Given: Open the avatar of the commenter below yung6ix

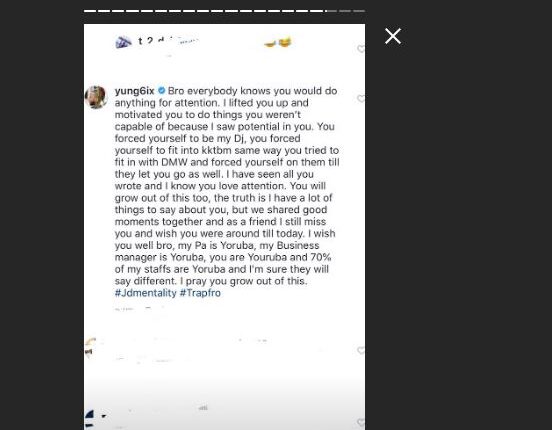Looking at the screenshot, I should click(x=91, y=348).
